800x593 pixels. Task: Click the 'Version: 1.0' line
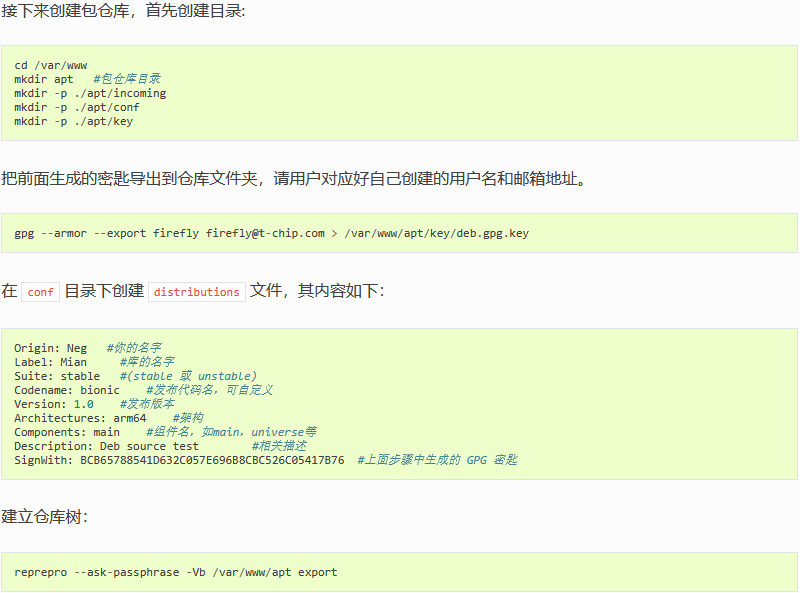(x=54, y=404)
